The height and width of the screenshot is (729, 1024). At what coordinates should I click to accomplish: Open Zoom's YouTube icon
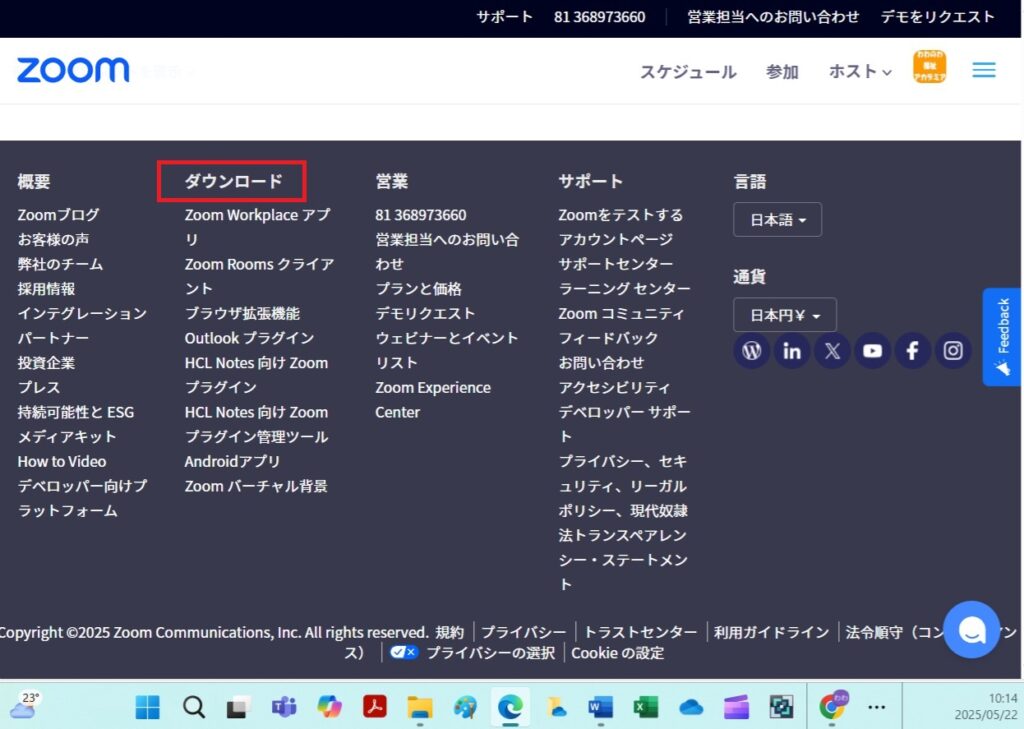pyautogui.click(x=872, y=351)
